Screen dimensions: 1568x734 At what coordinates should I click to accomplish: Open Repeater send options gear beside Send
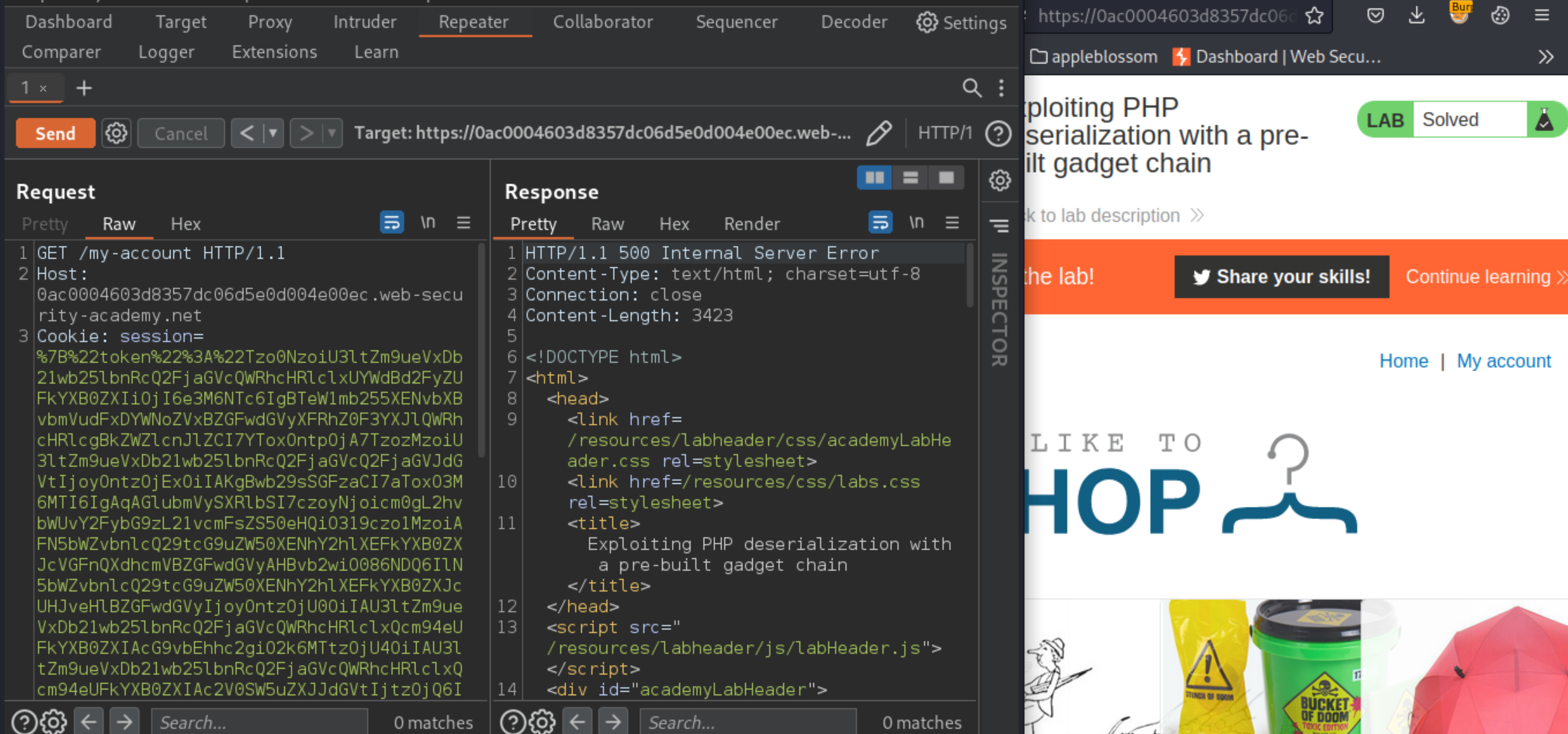116,133
